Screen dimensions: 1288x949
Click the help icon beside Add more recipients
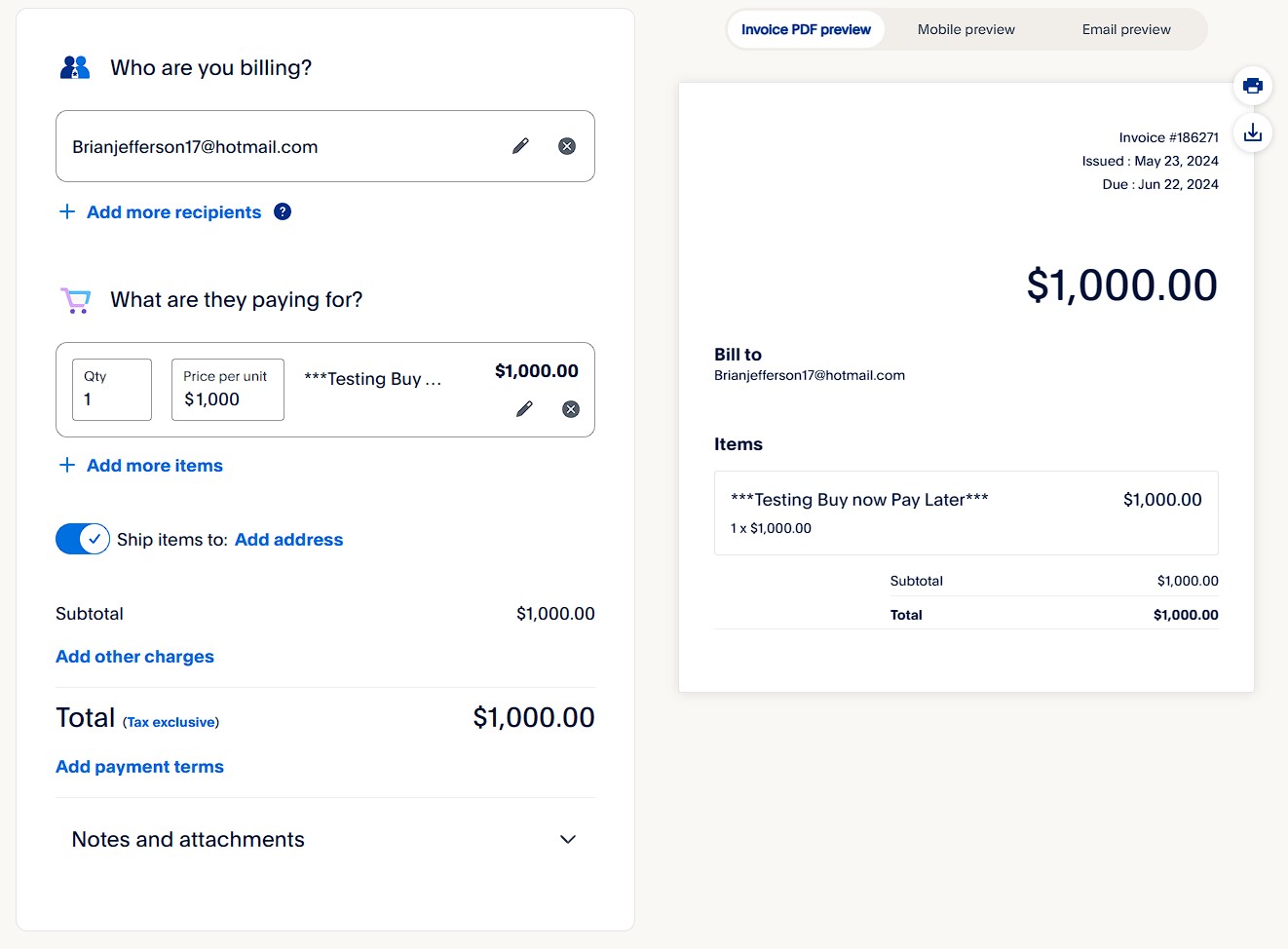coord(283,211)
